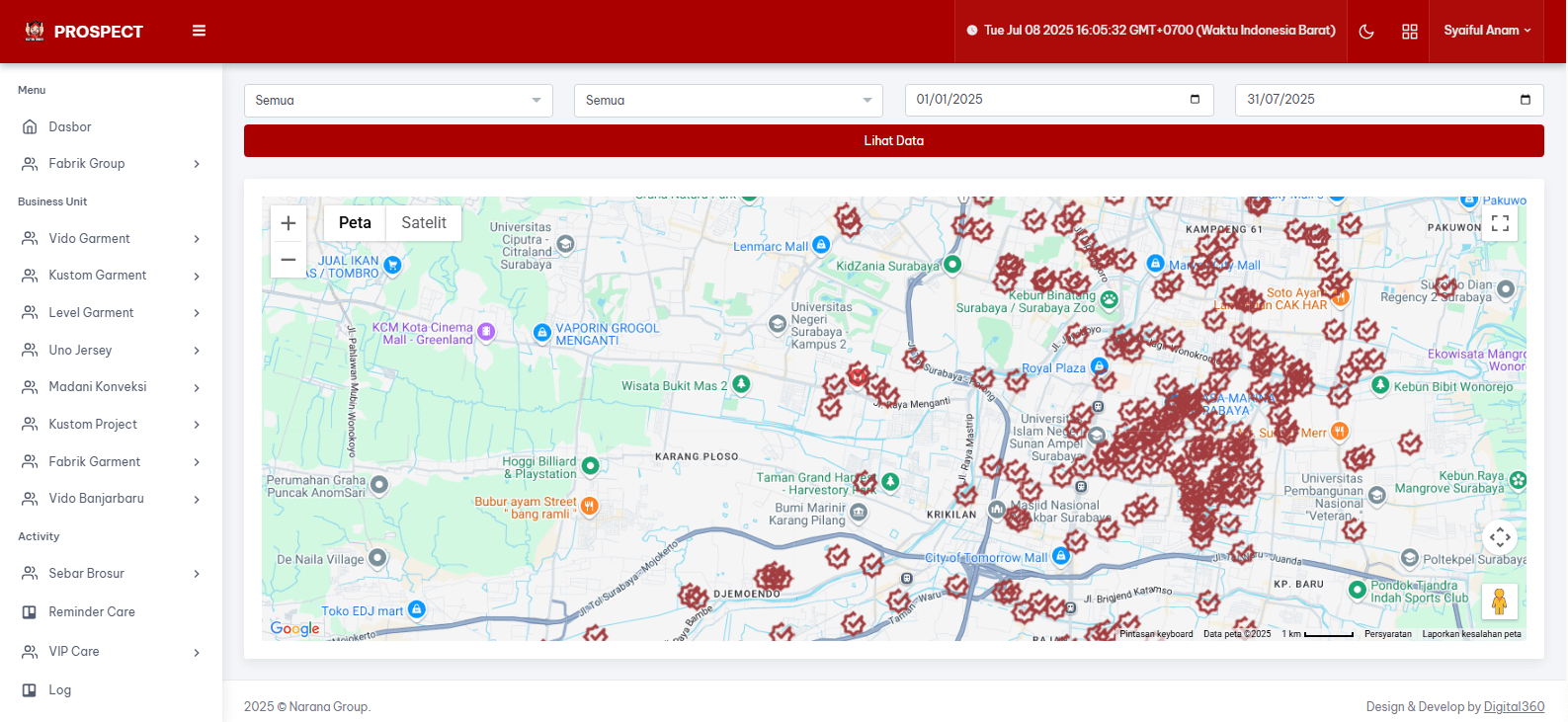Expand Vido Garment menu

(111, 238)
